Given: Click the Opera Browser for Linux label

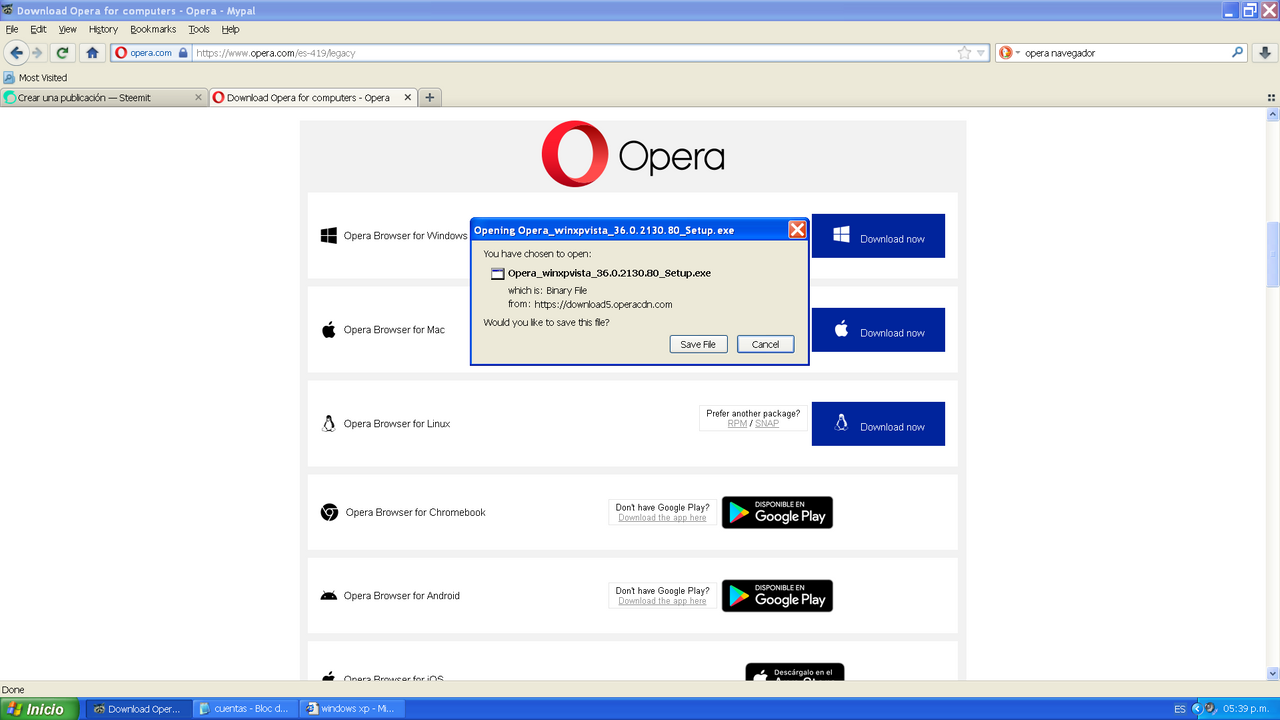Looking at the screenshot, I should click(397, 424).
